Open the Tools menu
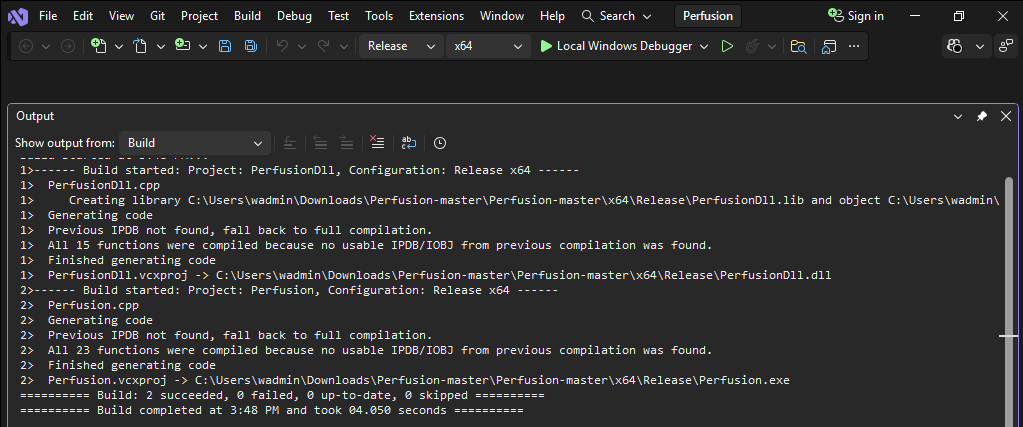 379,16
